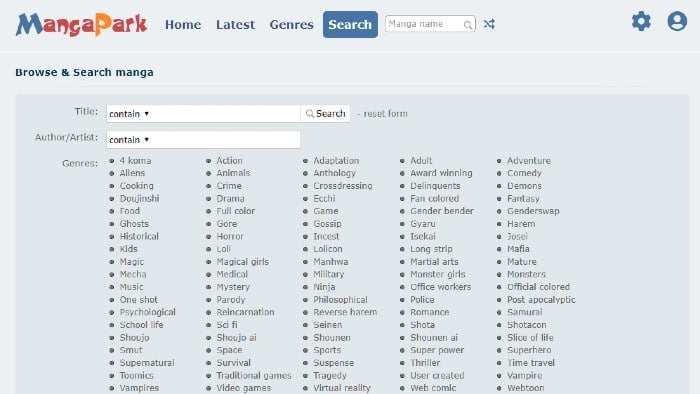This screenshot has width=700, height=394.
Task: Open the Latest menu item
Action: pos(235,25)
